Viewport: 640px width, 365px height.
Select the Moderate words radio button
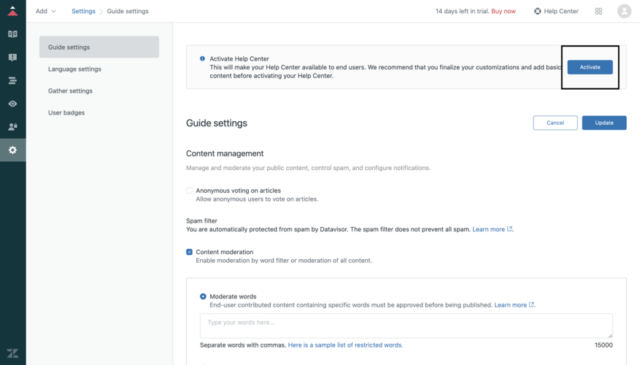203,296
